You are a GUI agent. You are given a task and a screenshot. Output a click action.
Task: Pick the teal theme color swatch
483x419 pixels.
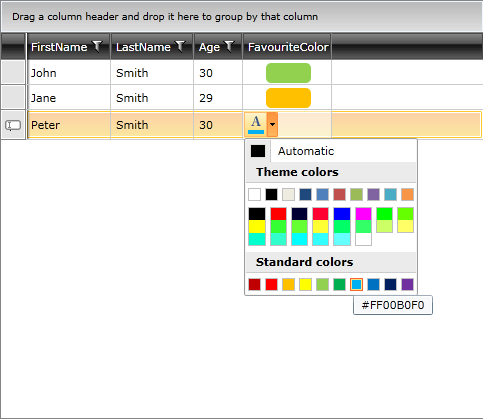(x=390, y=194)
